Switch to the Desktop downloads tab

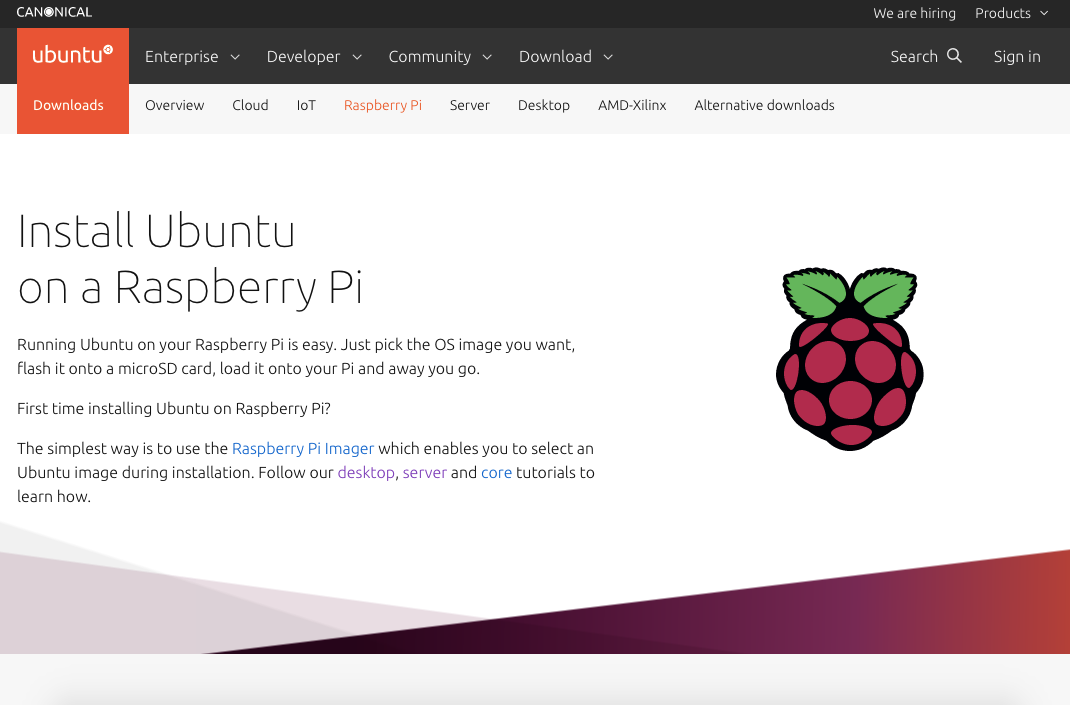[x=544, y=105]
